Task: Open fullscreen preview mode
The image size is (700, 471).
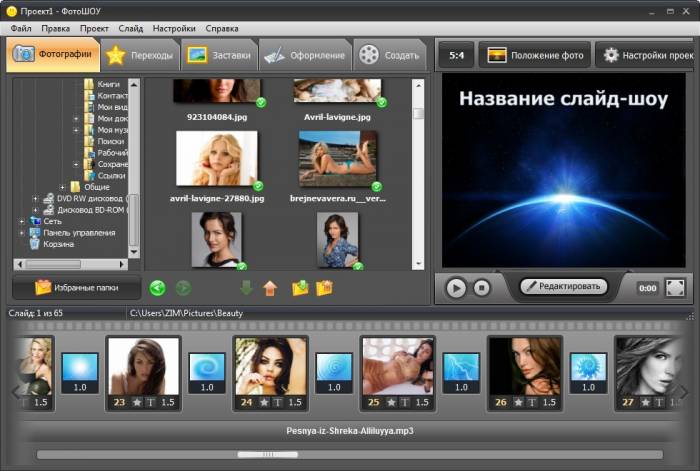Action: point(675,288)
